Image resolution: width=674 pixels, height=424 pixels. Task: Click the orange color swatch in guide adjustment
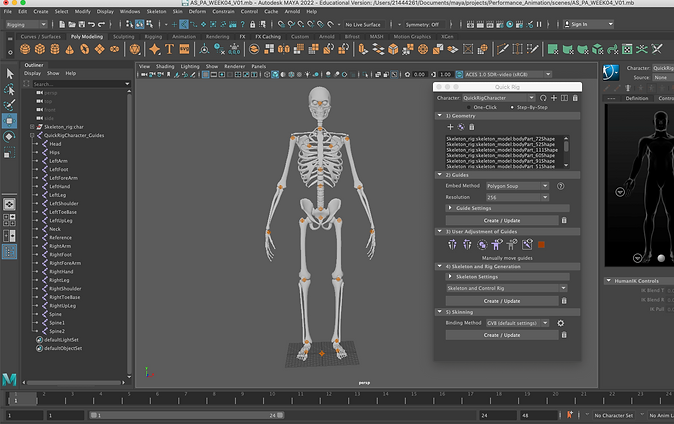pos(541,245)
